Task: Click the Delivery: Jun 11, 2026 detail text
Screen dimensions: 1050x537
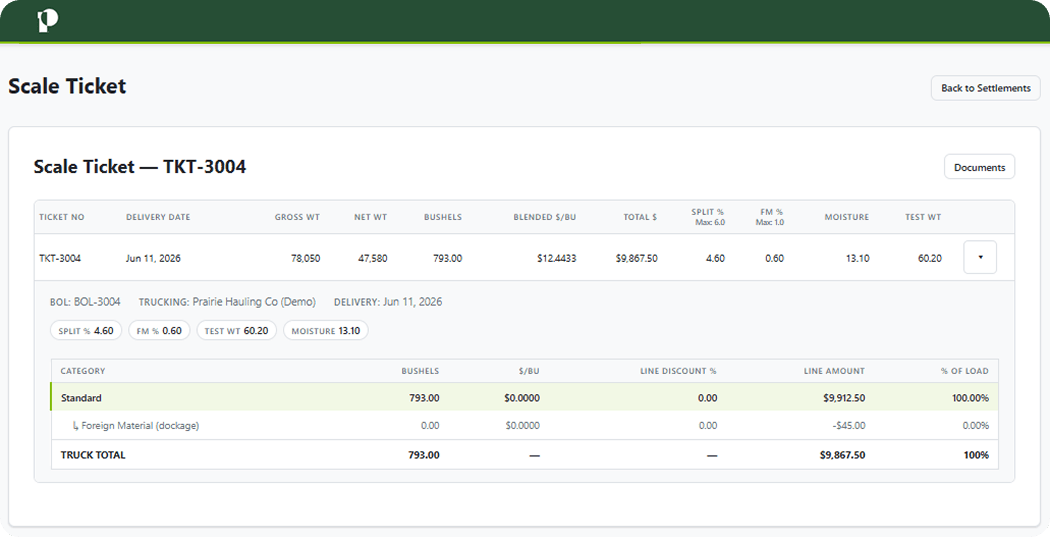Action: (388, 302)
